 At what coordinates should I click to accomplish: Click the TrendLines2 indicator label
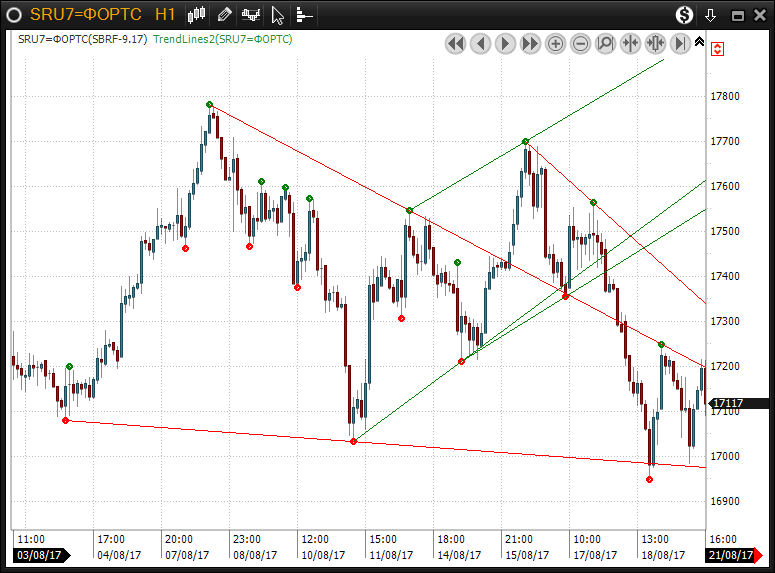click(222, 39)
